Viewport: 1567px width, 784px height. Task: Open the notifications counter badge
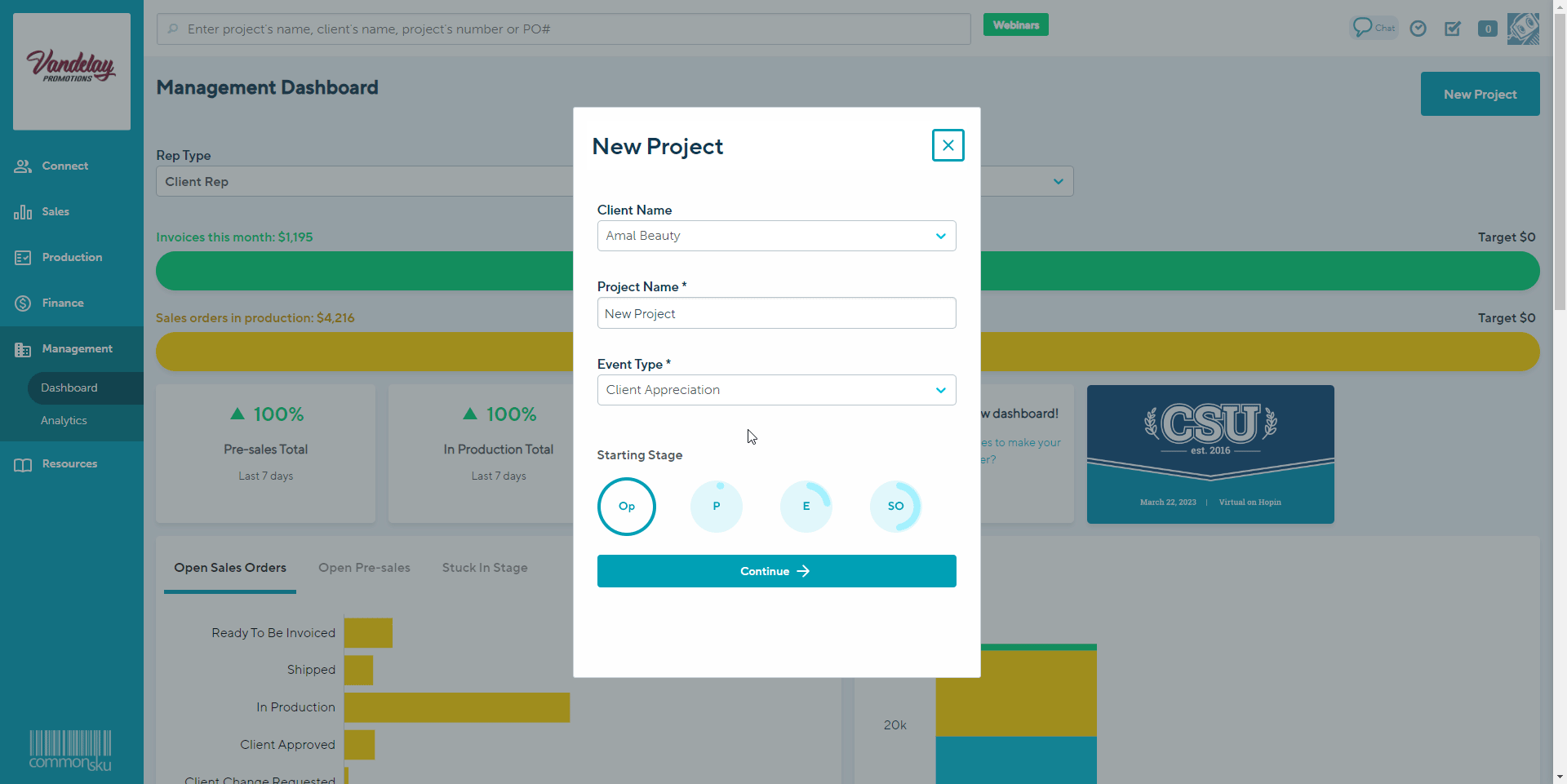click(1487, 29)
